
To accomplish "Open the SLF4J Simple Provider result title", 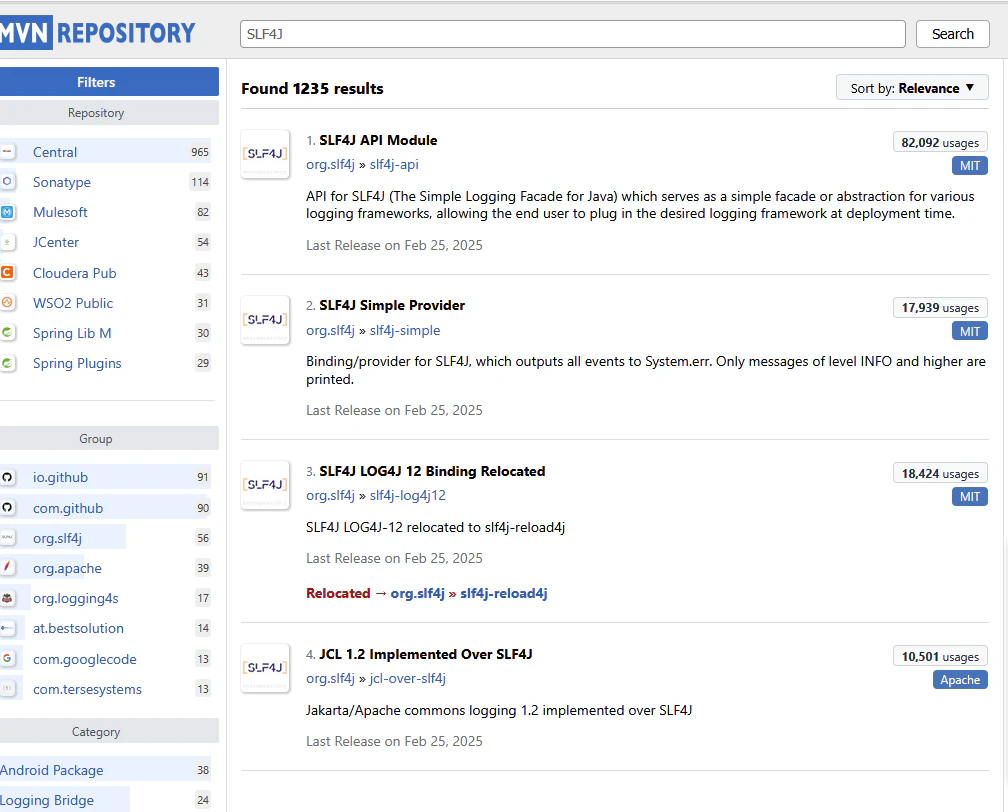I will coord(392,305).
